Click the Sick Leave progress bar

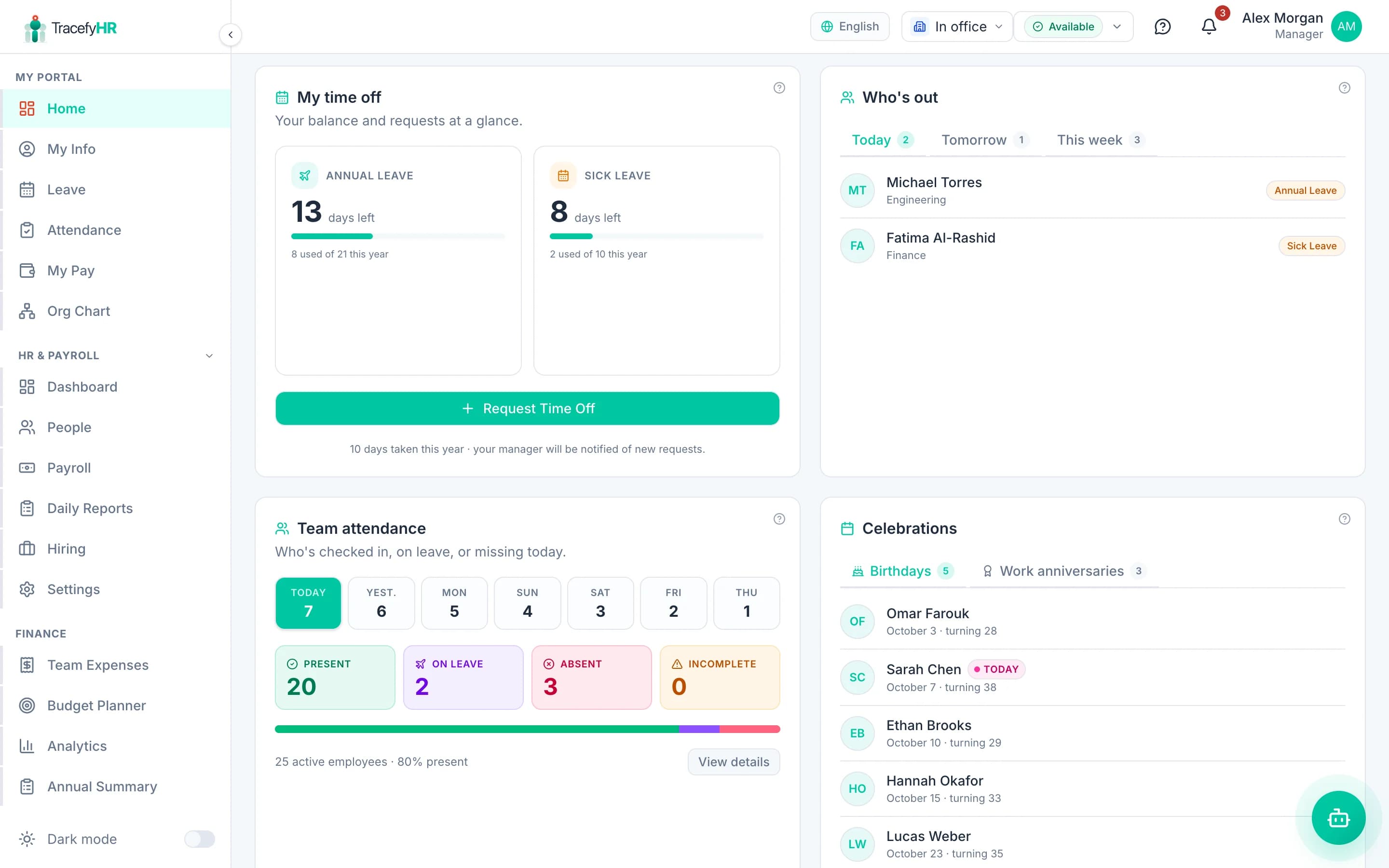656,236
